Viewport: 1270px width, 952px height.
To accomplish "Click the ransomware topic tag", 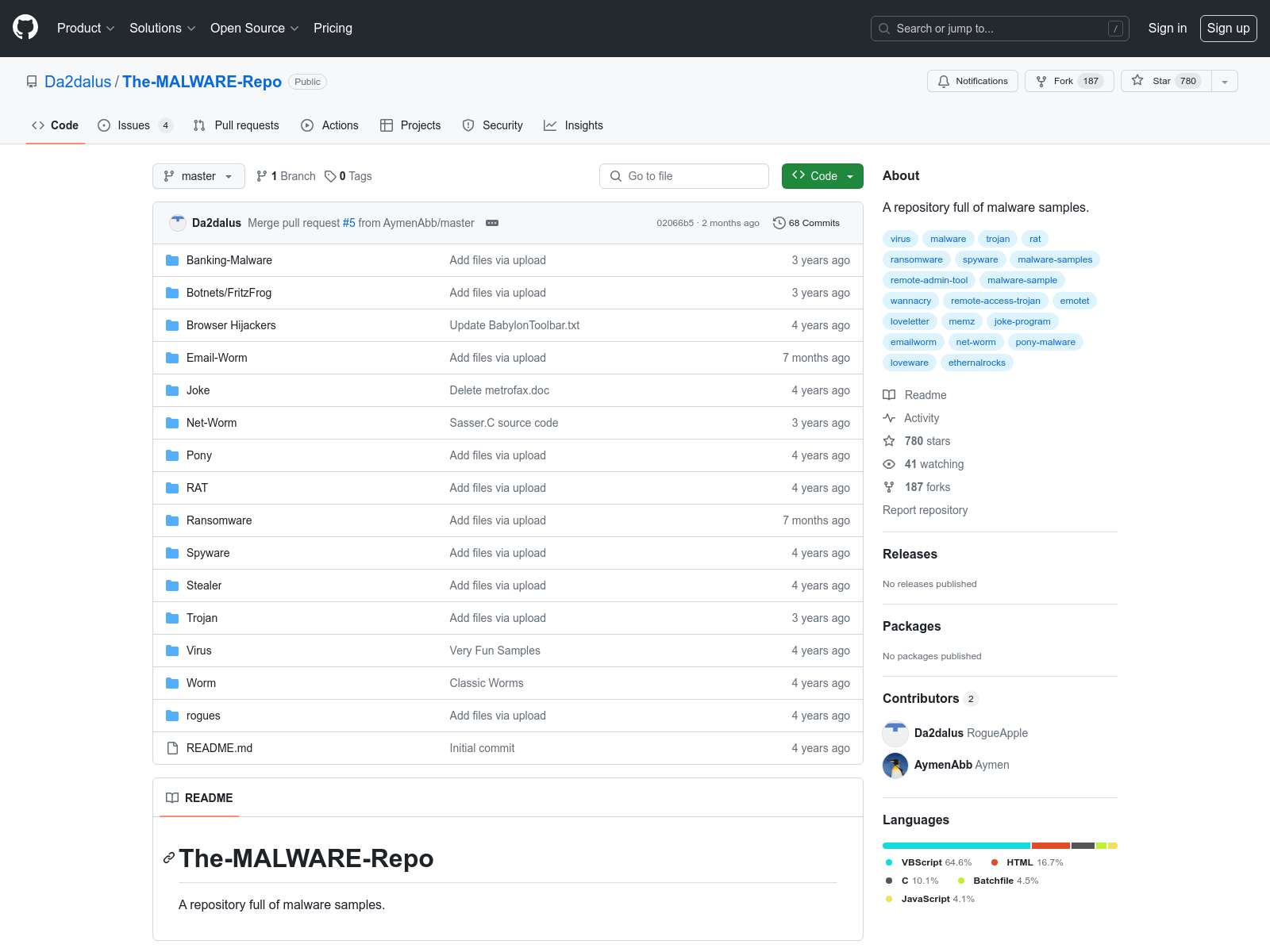I will [917, 259].
